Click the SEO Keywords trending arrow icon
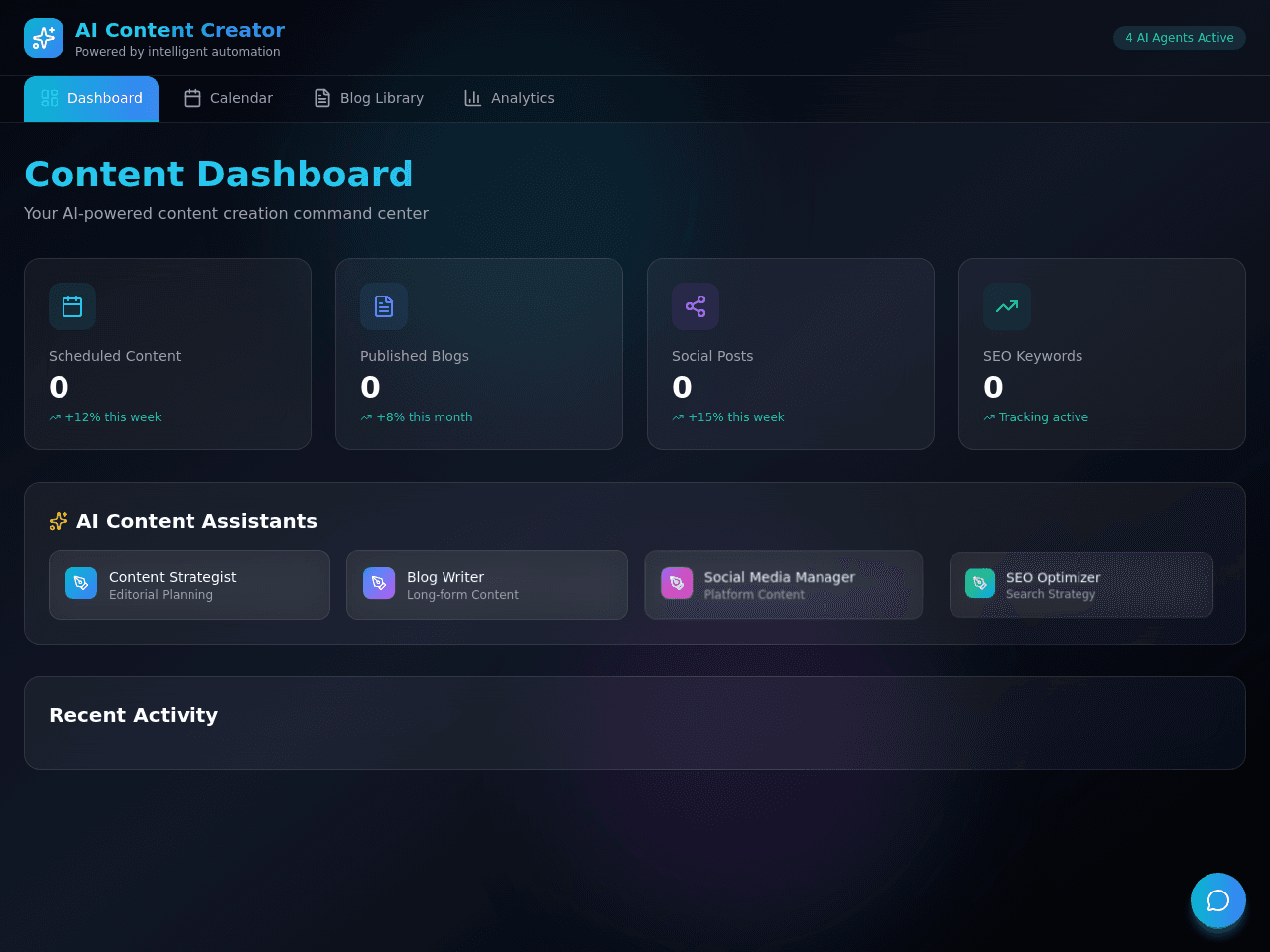 click(x=1007, y=306)
